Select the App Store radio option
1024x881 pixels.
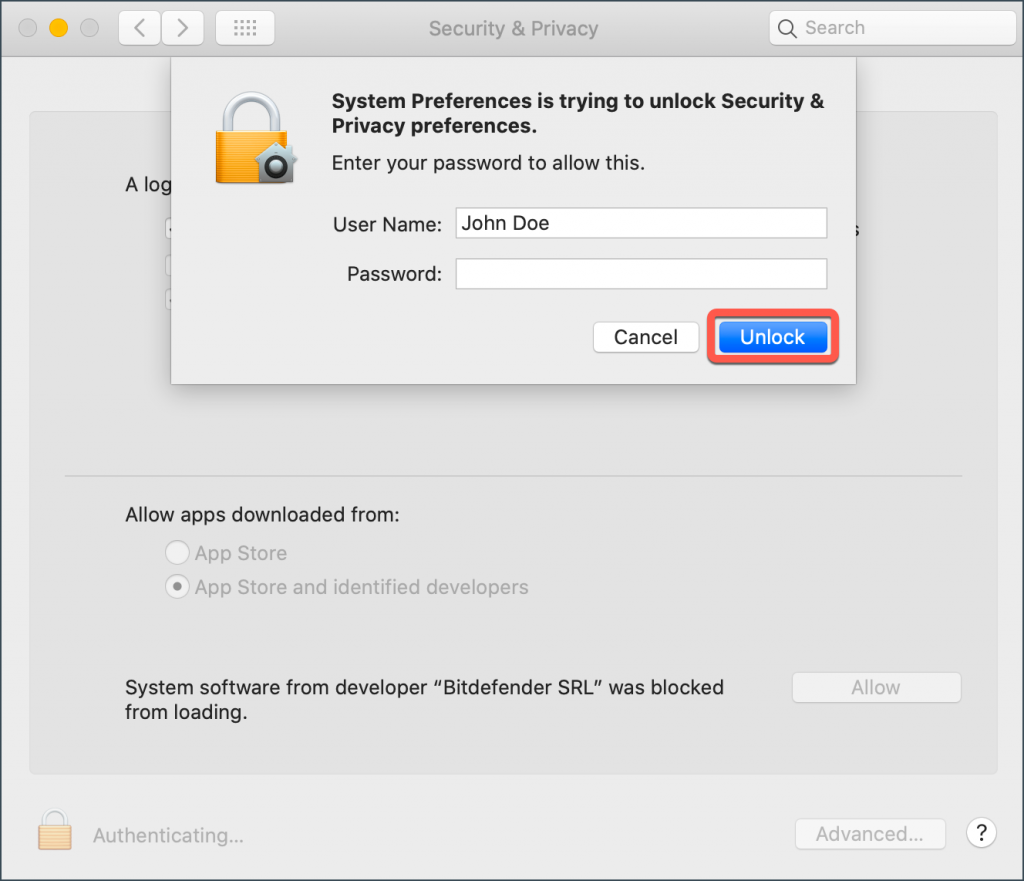177,553
